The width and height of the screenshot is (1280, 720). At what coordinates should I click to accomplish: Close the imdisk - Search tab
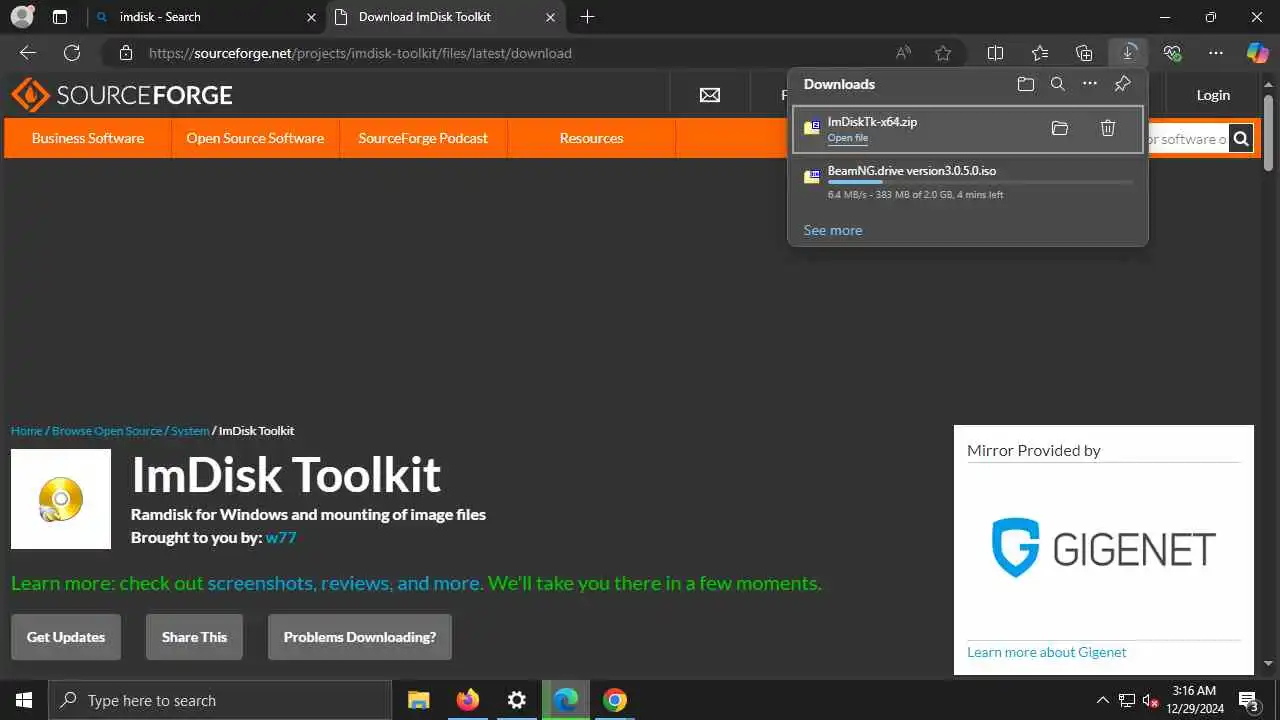coord(311,17)
